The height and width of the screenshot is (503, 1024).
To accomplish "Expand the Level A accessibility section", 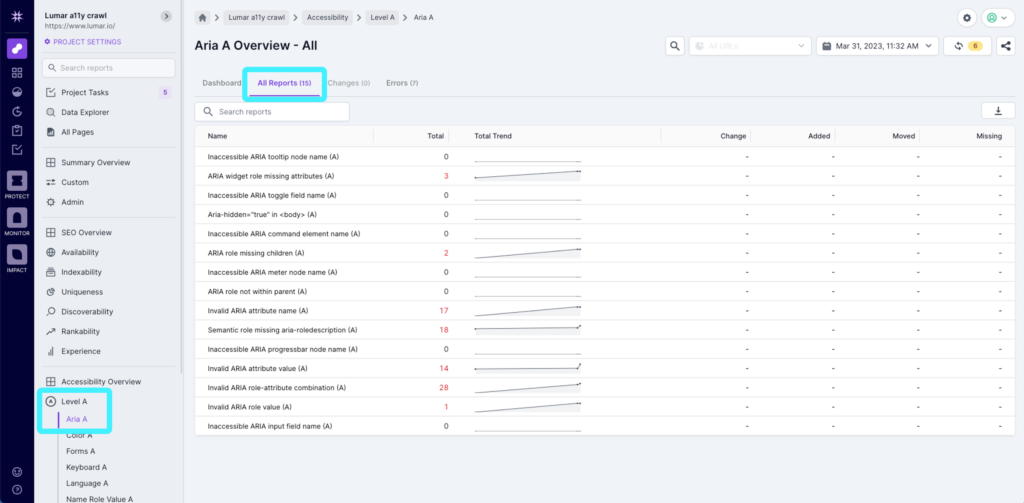I will [x=74, y=401].
